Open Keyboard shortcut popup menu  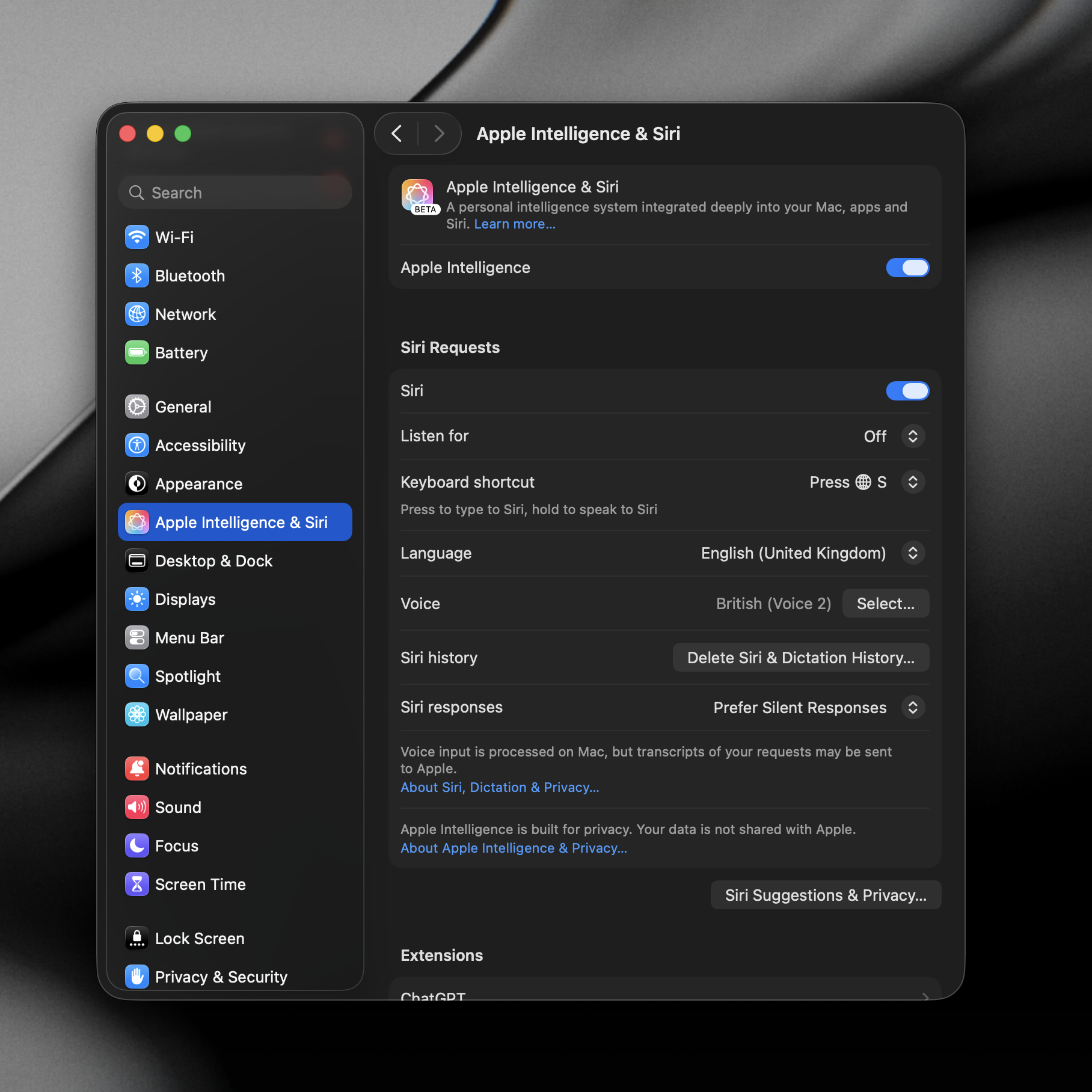coord(913,482)
